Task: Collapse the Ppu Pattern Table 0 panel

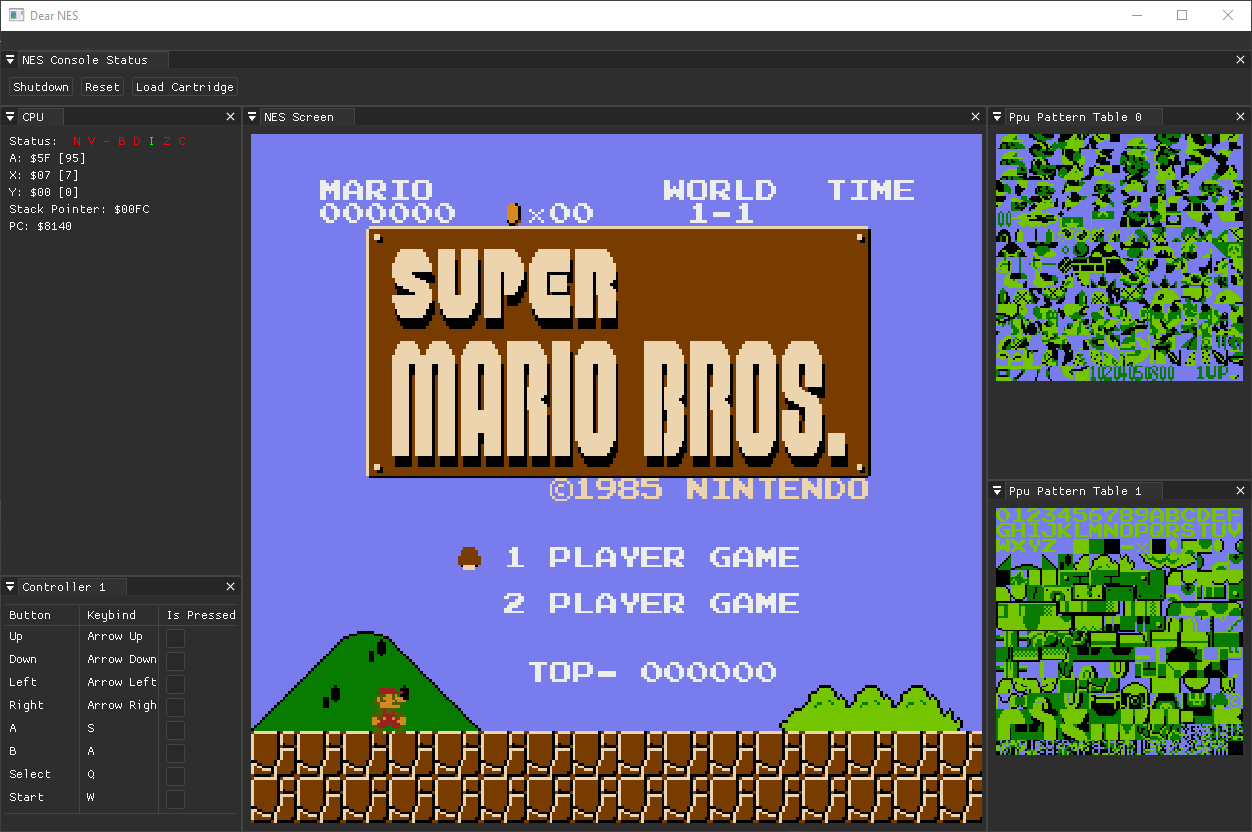Action: (x=997, y=117)
